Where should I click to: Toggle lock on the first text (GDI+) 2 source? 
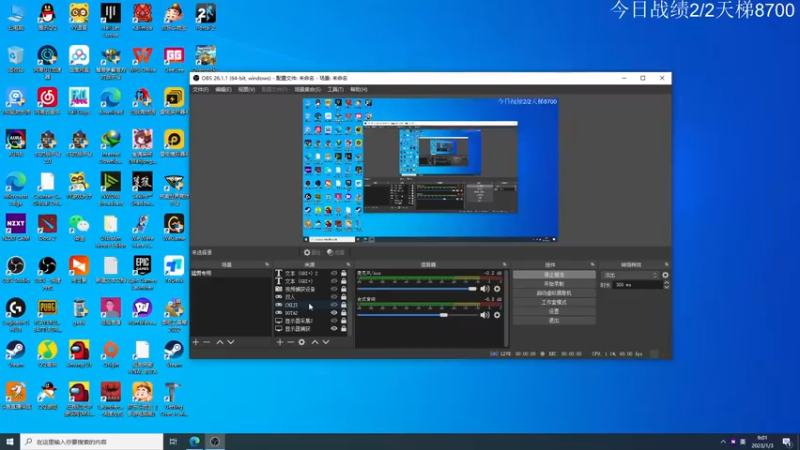pos(343,273)
